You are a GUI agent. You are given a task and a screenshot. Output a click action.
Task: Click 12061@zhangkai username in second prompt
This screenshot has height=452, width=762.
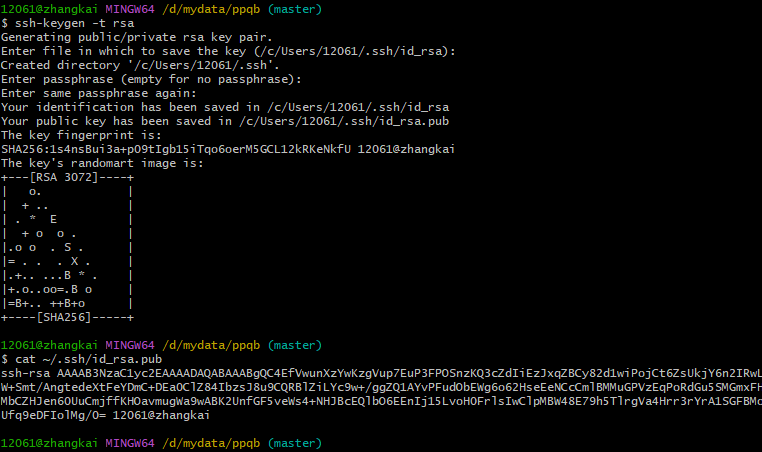click(x=48, y=344)
